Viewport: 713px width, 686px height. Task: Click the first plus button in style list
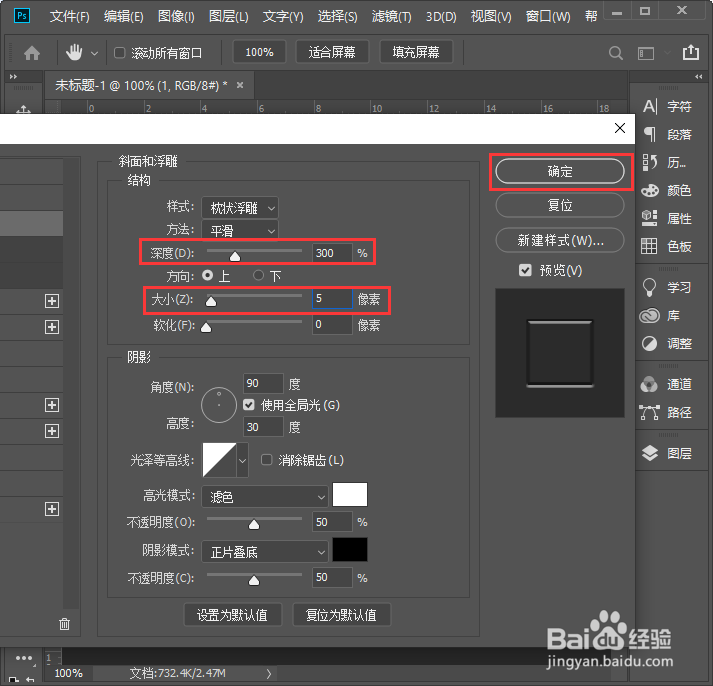pyautogui.click(x=52, y=301)
